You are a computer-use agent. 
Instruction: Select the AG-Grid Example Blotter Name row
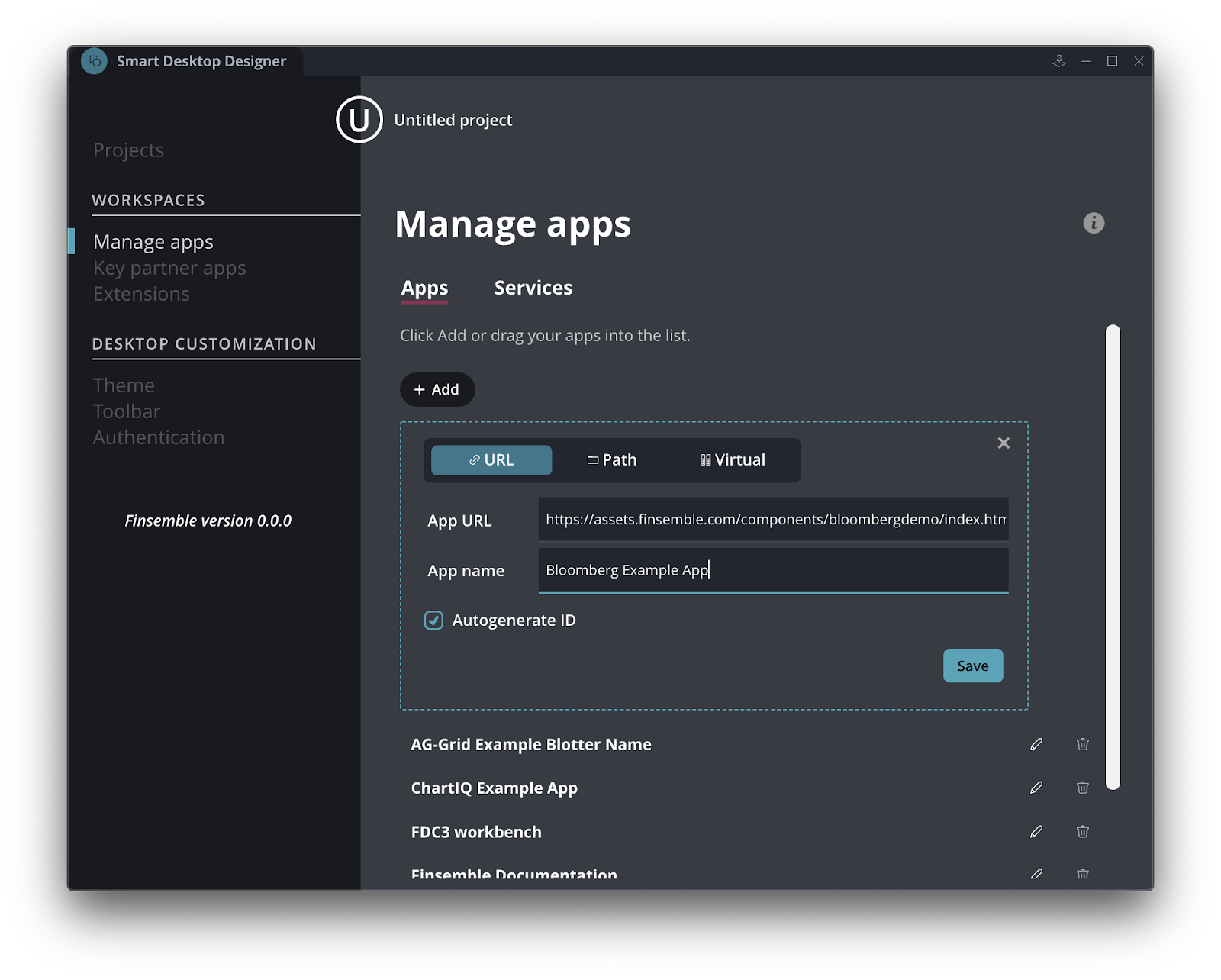(x=751, y=744)
